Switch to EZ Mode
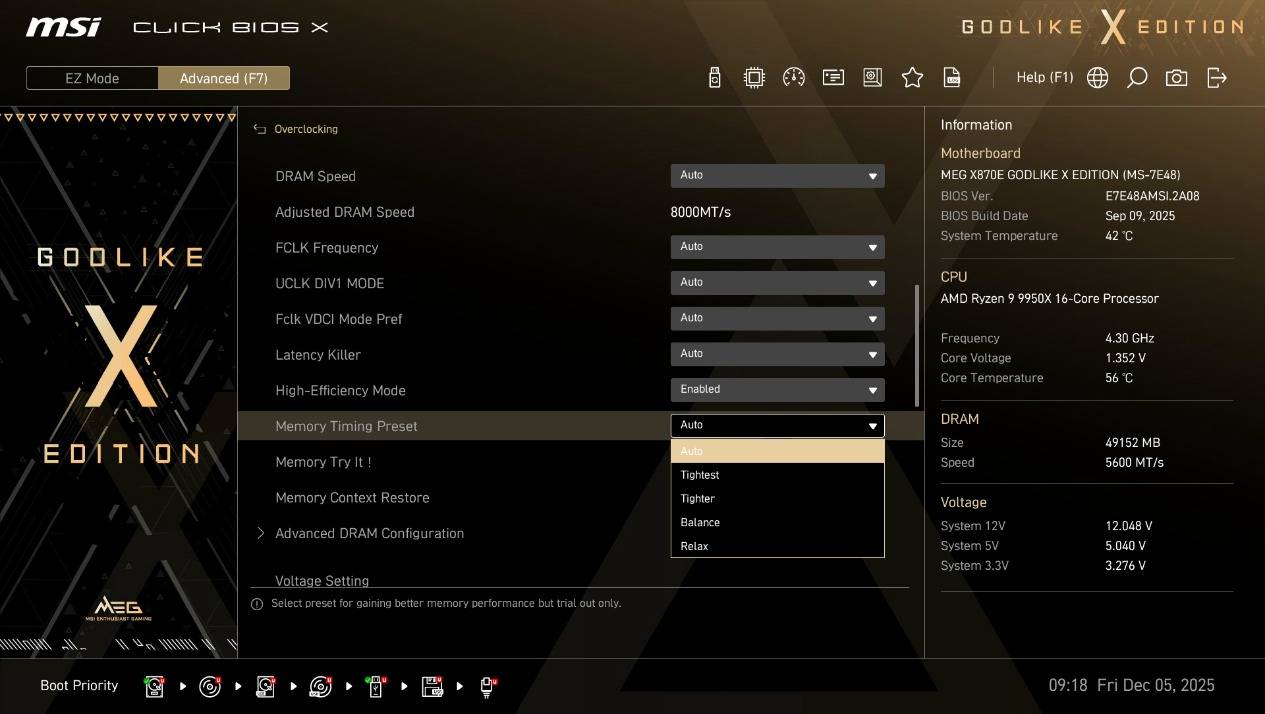The height and width of the screenshot is (714, 1265). point(92,79)
